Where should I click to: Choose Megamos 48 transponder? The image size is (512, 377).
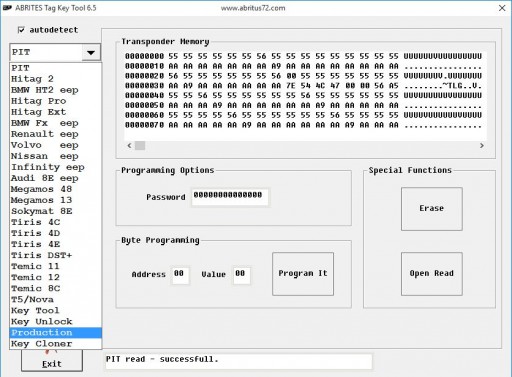55,189
